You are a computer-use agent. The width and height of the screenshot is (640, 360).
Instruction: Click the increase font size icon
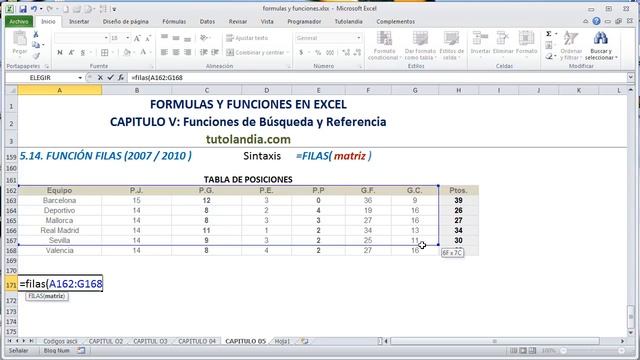coord(137,38)
